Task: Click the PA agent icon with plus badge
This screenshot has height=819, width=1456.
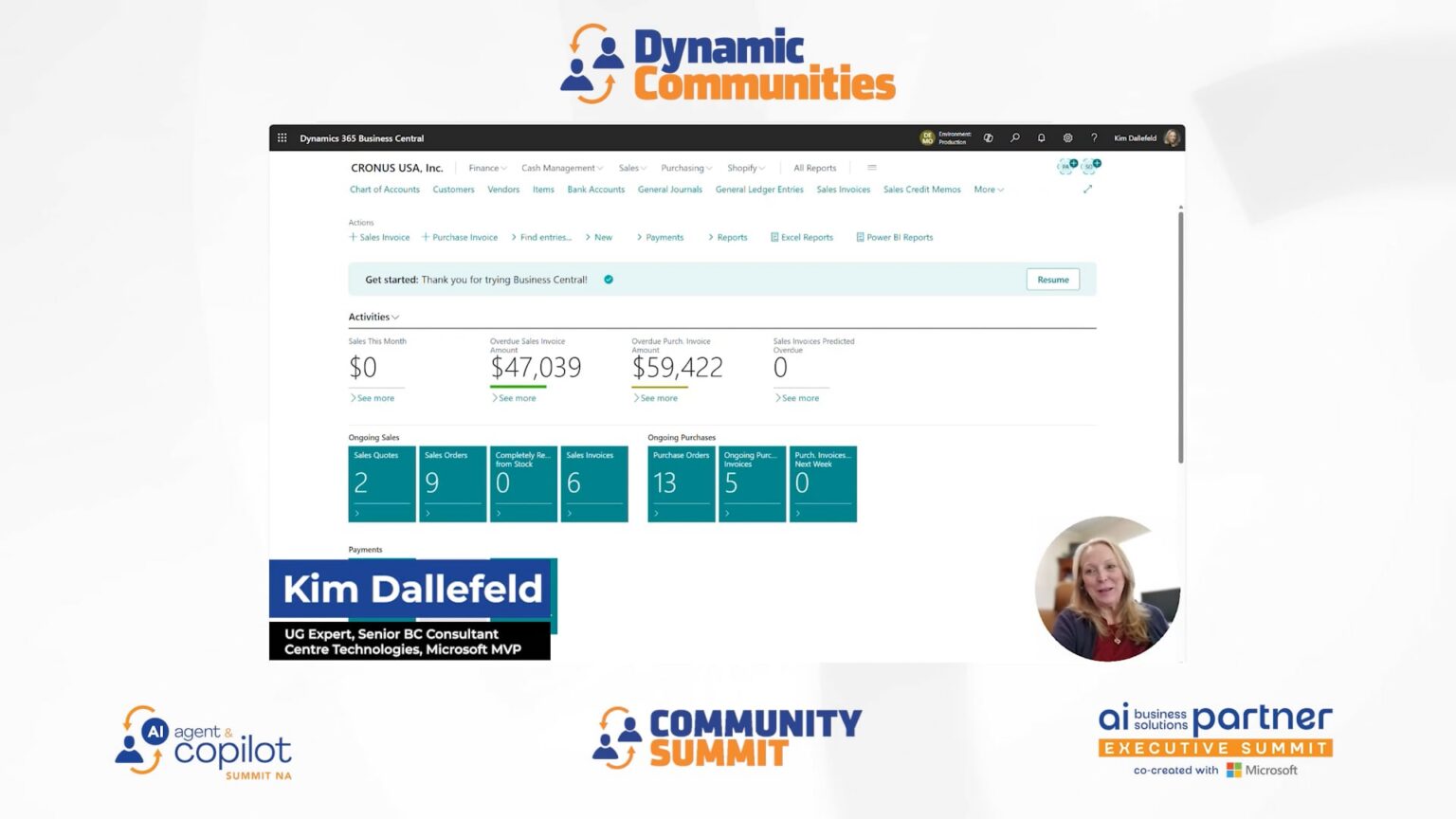Action: pos(1064,166)
